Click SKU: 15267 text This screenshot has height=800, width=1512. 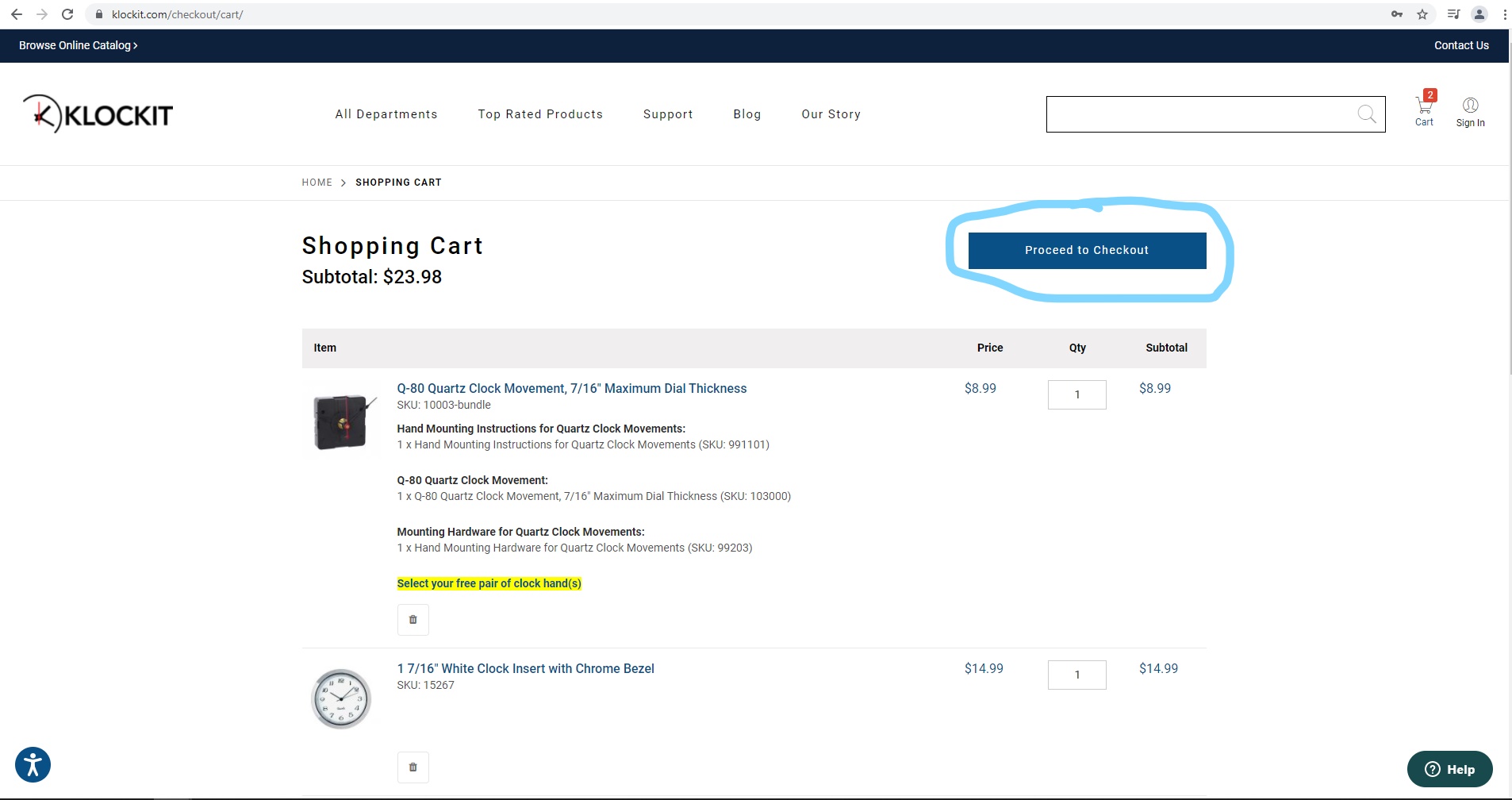tap(426, 685)
